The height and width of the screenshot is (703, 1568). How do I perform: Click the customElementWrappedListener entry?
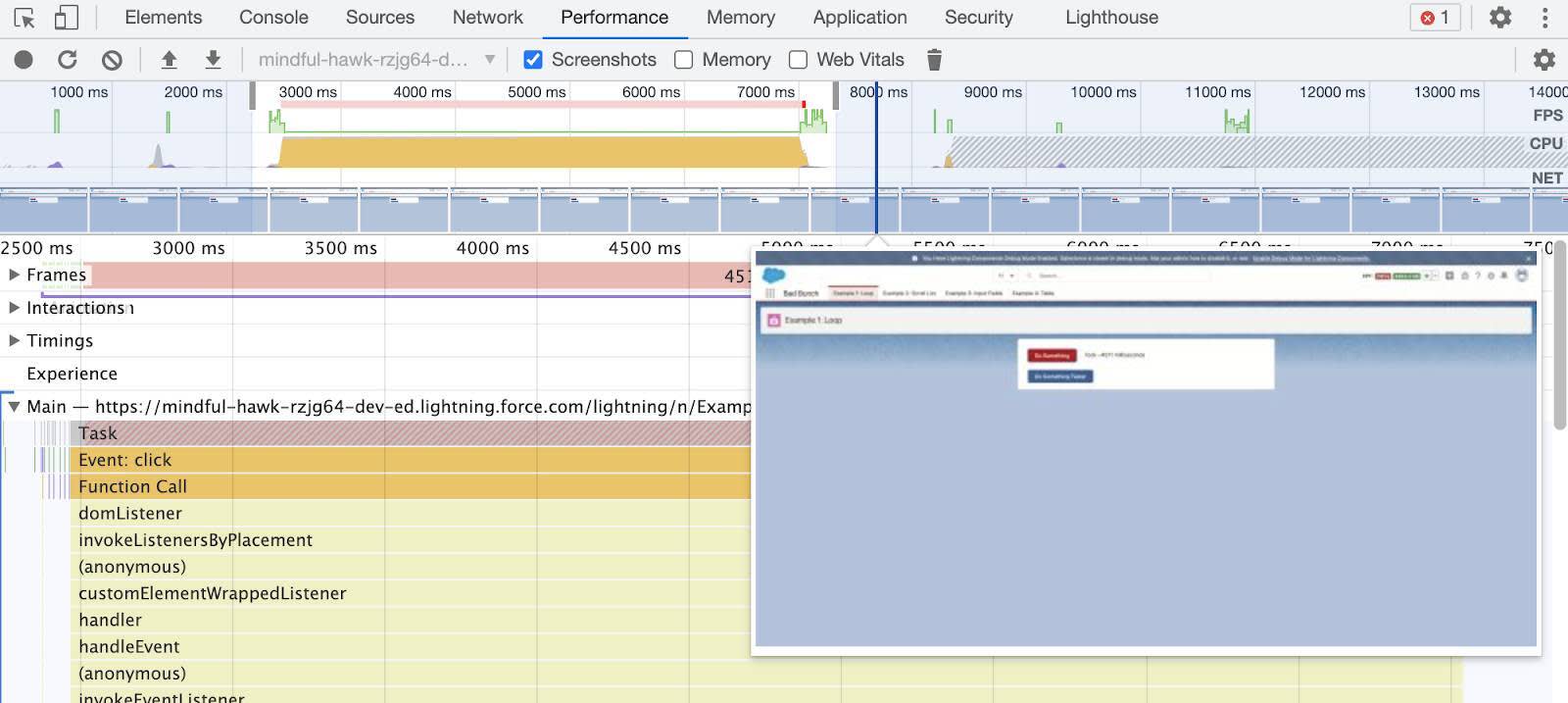(412, 593)
